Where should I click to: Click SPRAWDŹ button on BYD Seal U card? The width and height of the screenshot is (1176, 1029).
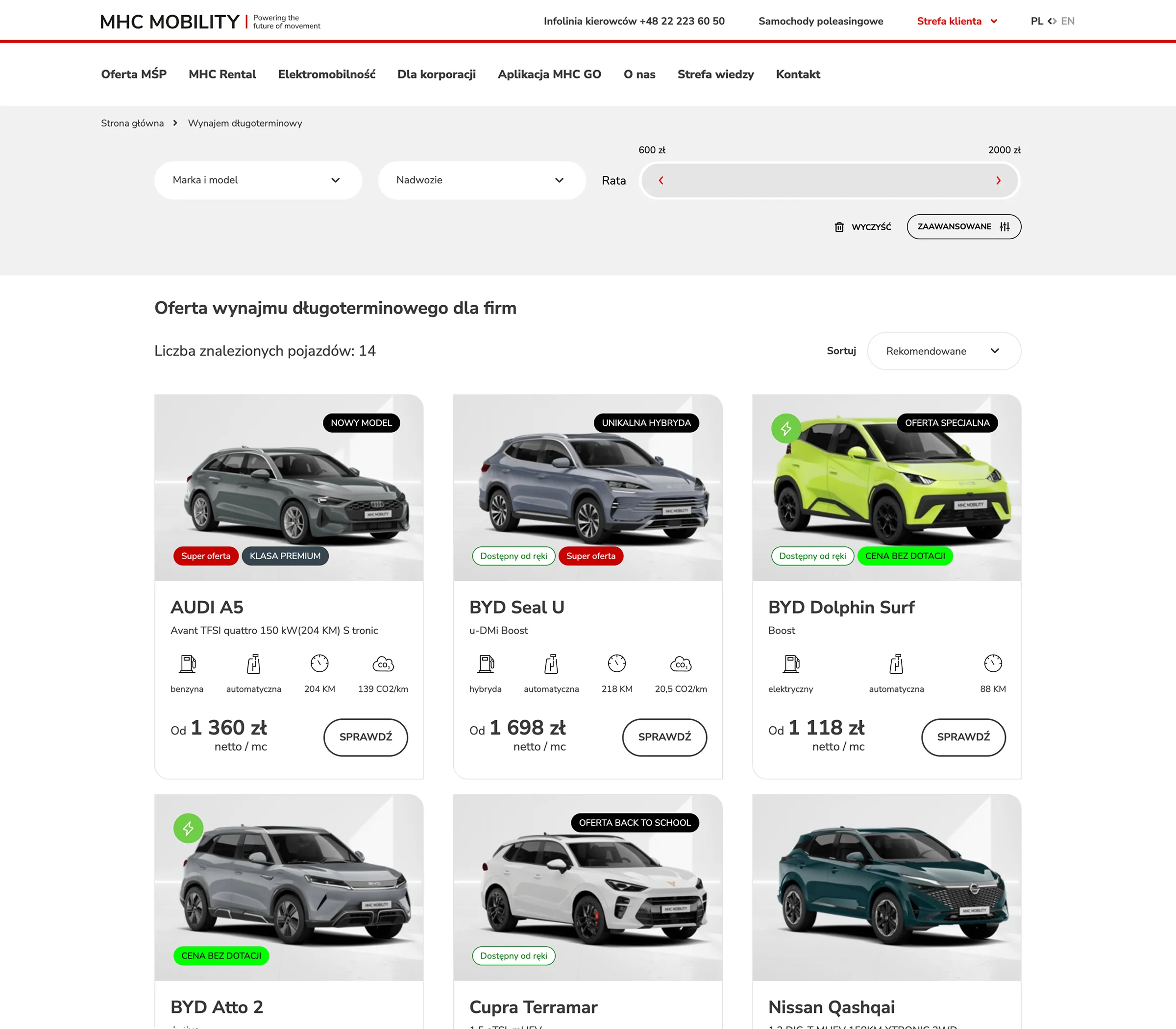pyautogui.click(x=664, y=737)
